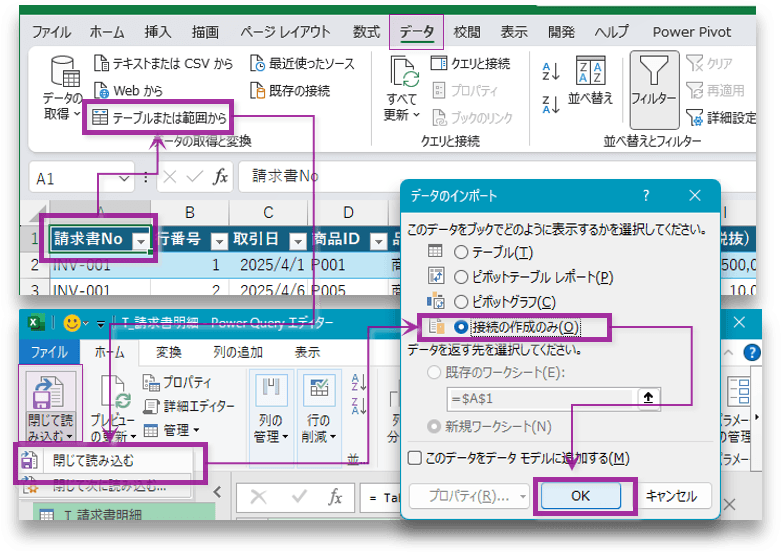Toggle the フィルター funnel button
Viewport: 781px width, 553px height.
pos(654,90)
